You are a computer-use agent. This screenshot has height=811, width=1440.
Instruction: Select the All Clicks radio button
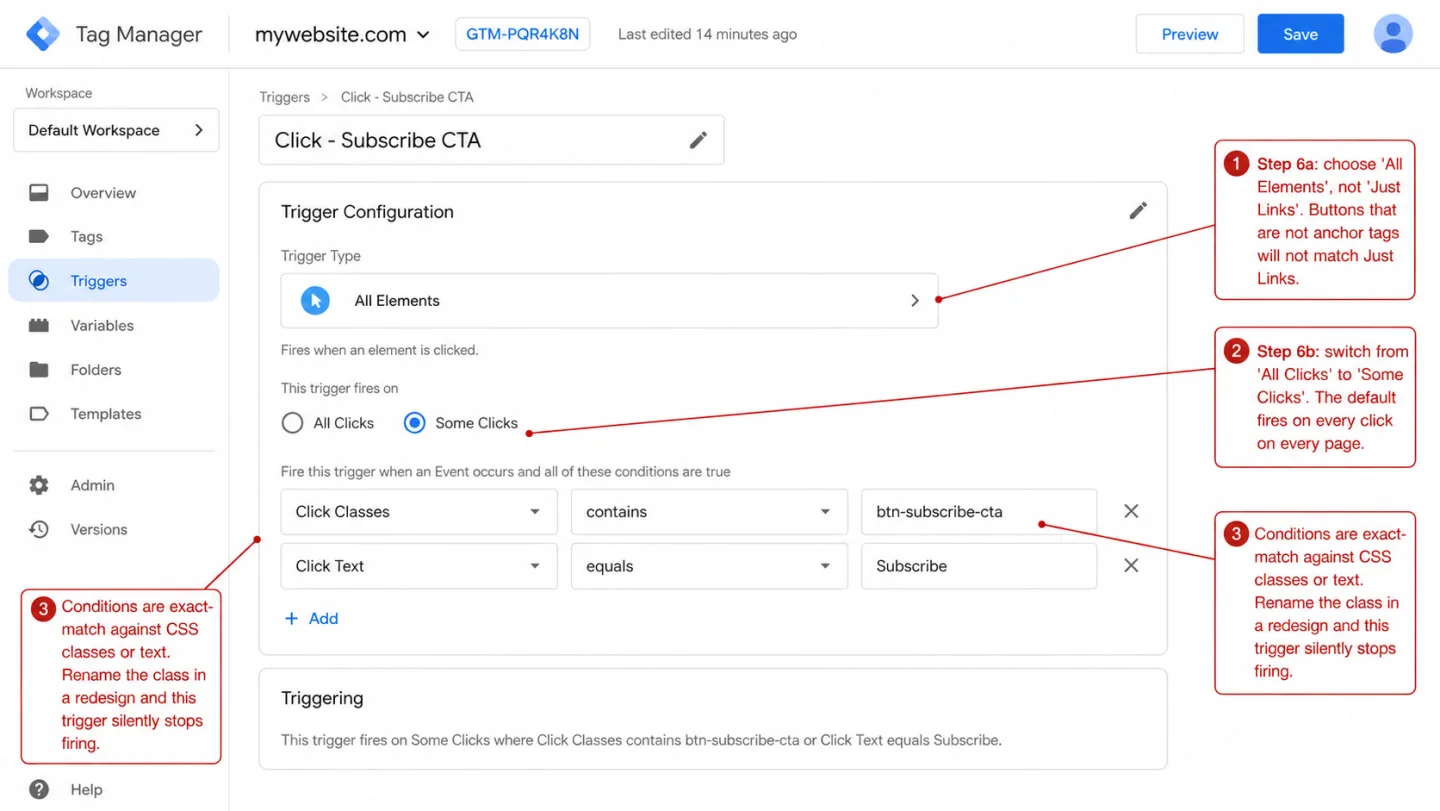click(292, 423)
